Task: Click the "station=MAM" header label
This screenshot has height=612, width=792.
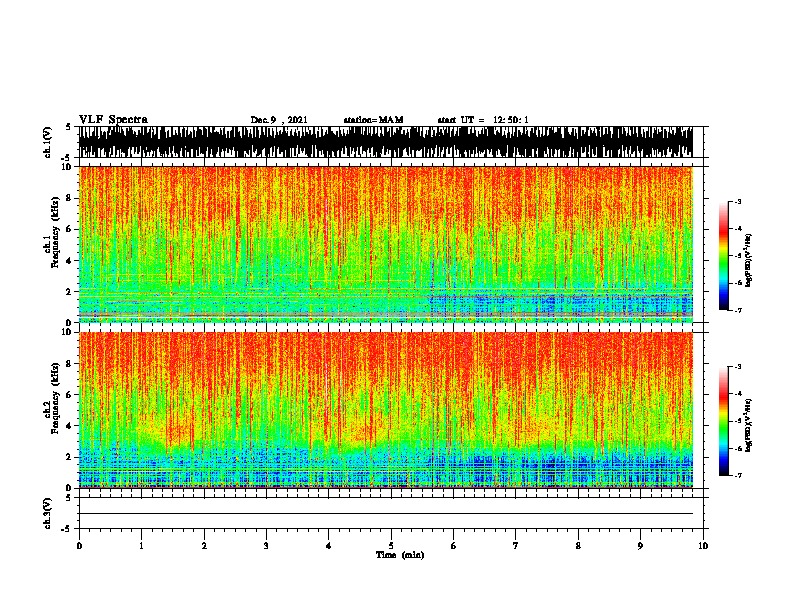Action: (373, 120)
